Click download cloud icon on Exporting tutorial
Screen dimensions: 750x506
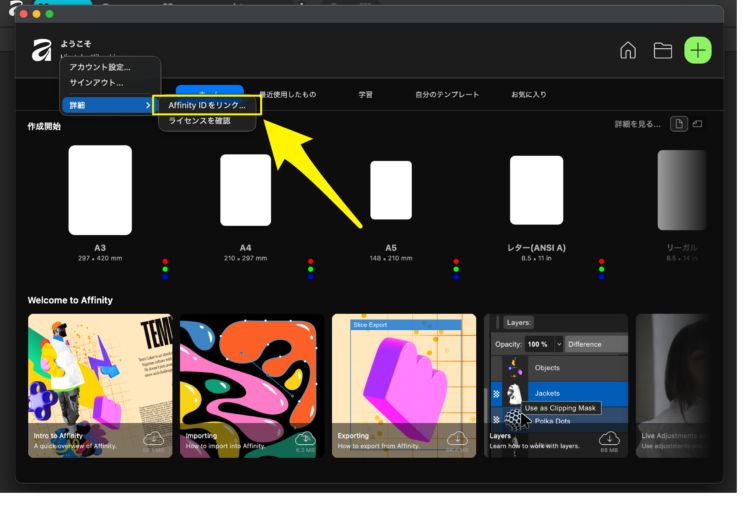(x=457, y=439)
